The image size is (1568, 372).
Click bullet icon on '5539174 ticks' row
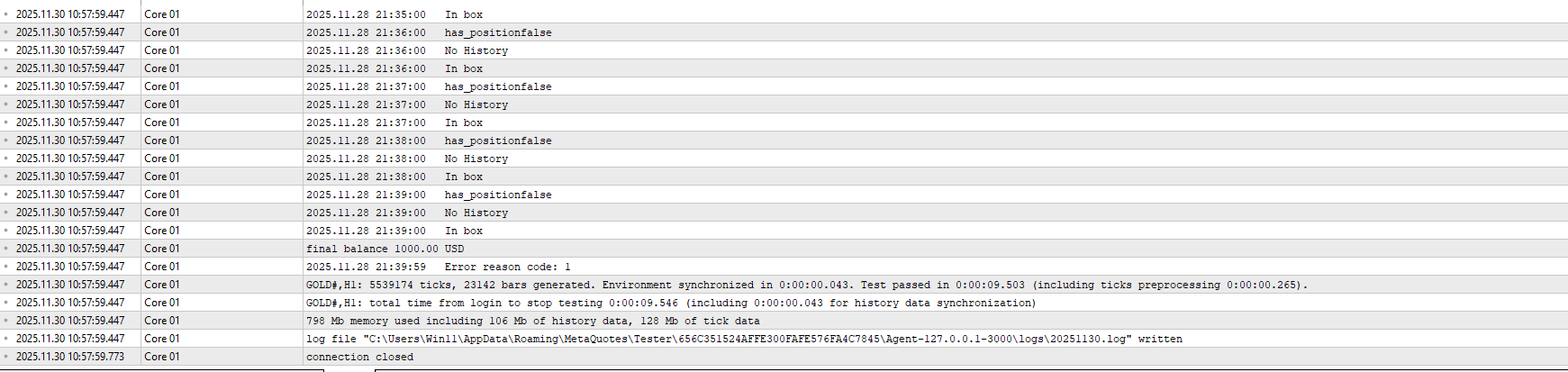(5, 285)
